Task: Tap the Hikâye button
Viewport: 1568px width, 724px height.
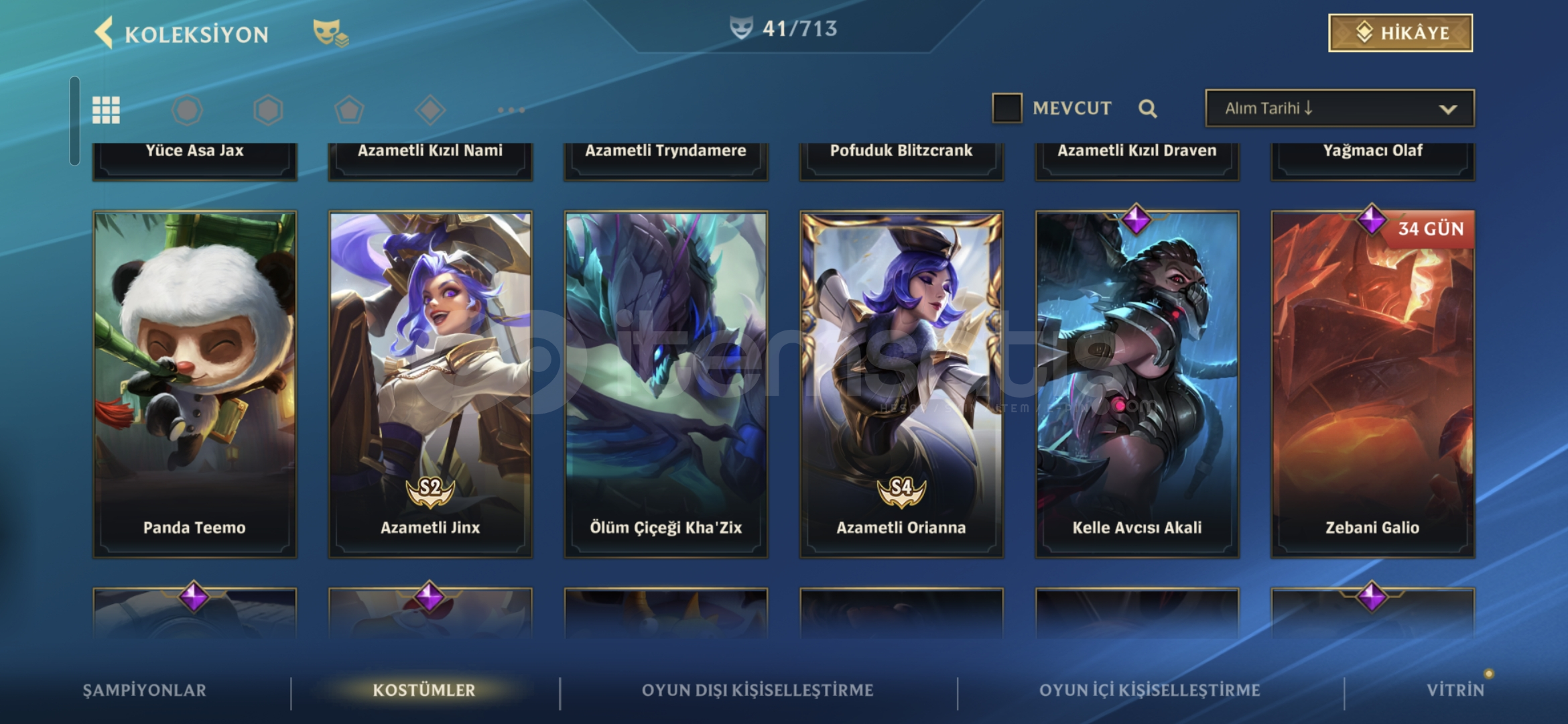Action: pyautogui.click(x=1400, y=33)
